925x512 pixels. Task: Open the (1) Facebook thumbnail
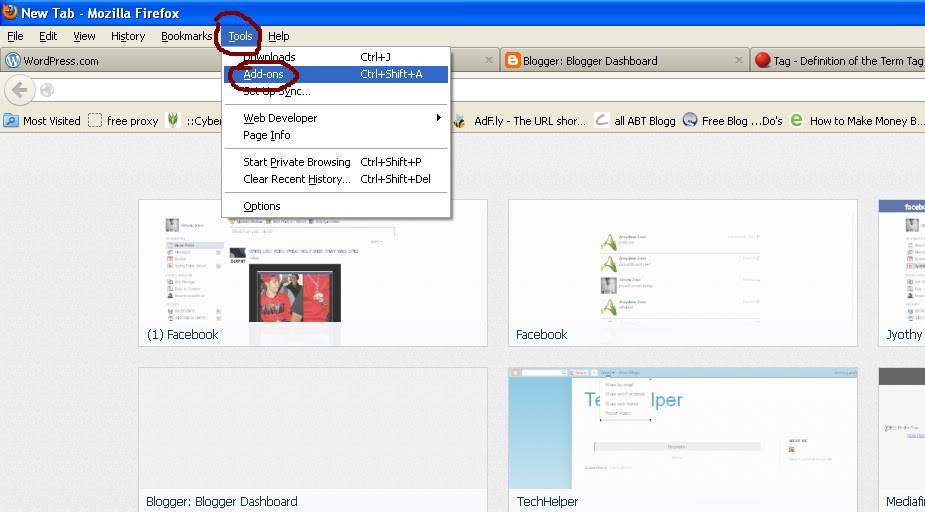[313, 273]
